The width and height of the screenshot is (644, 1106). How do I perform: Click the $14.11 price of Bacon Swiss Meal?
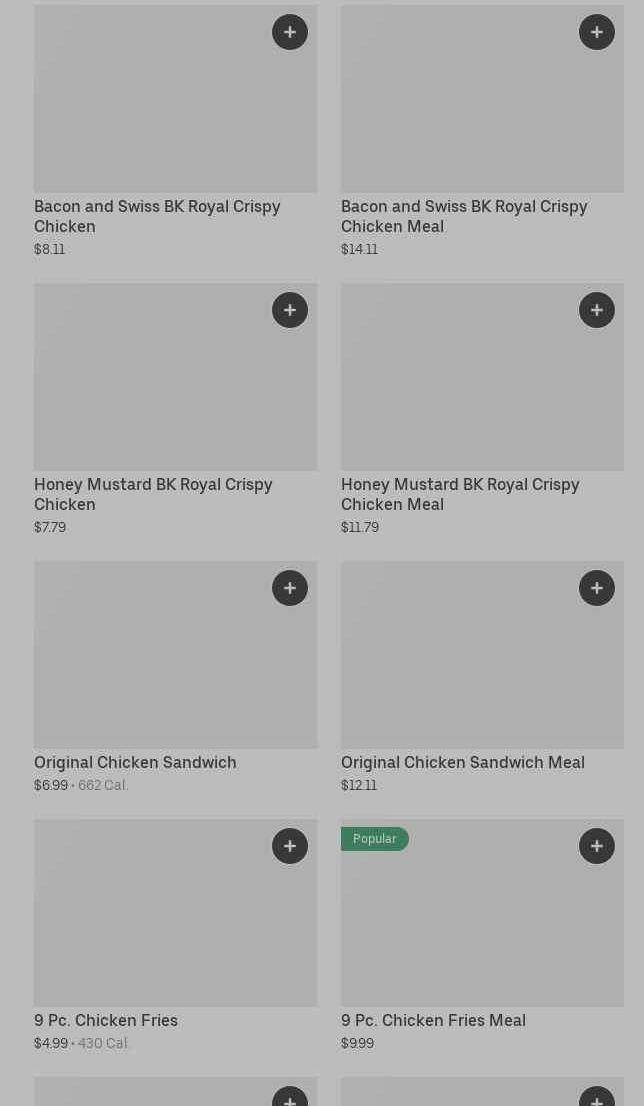(x=359, y=249)
